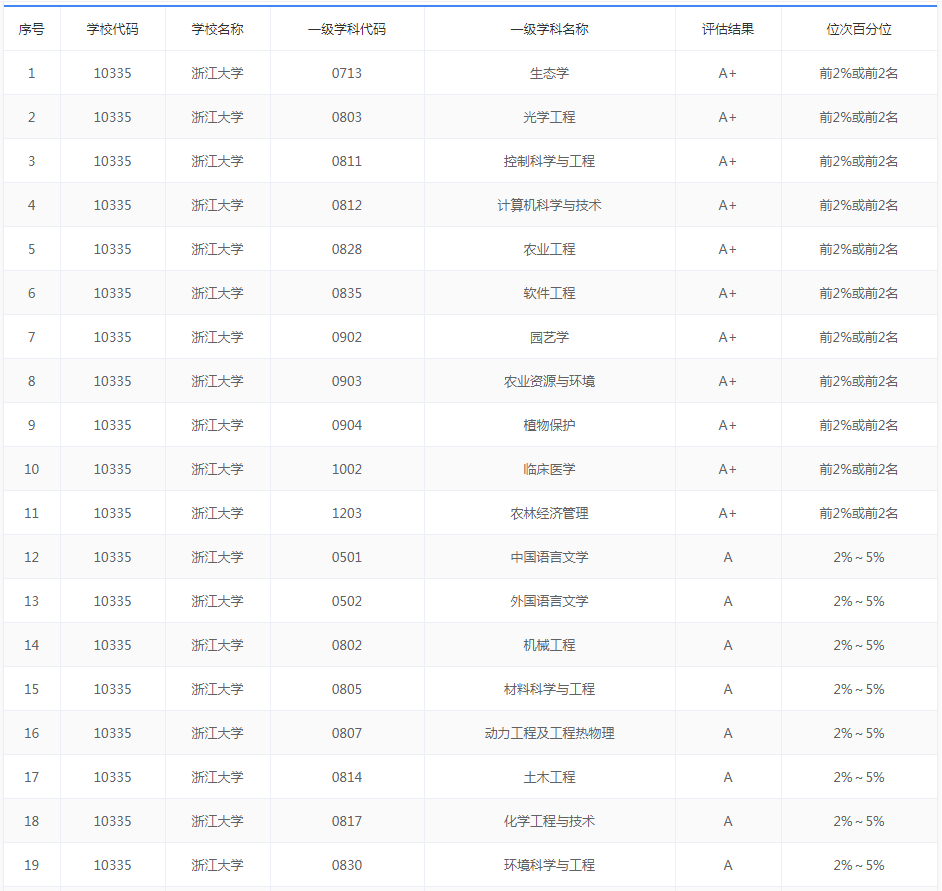Click the 学校代码 column header

click(112, 29)
